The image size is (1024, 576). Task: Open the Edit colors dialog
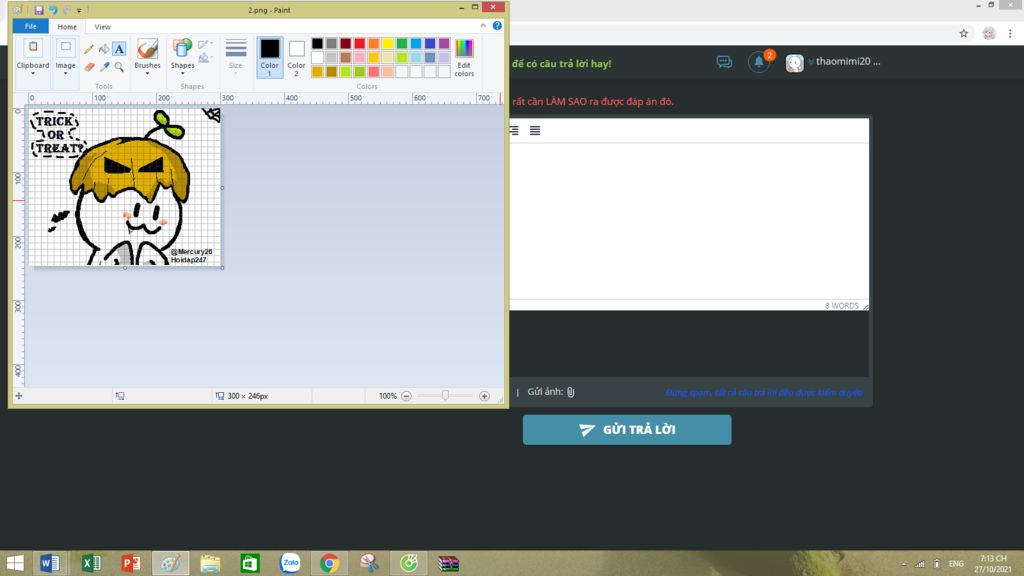[464, 57]
